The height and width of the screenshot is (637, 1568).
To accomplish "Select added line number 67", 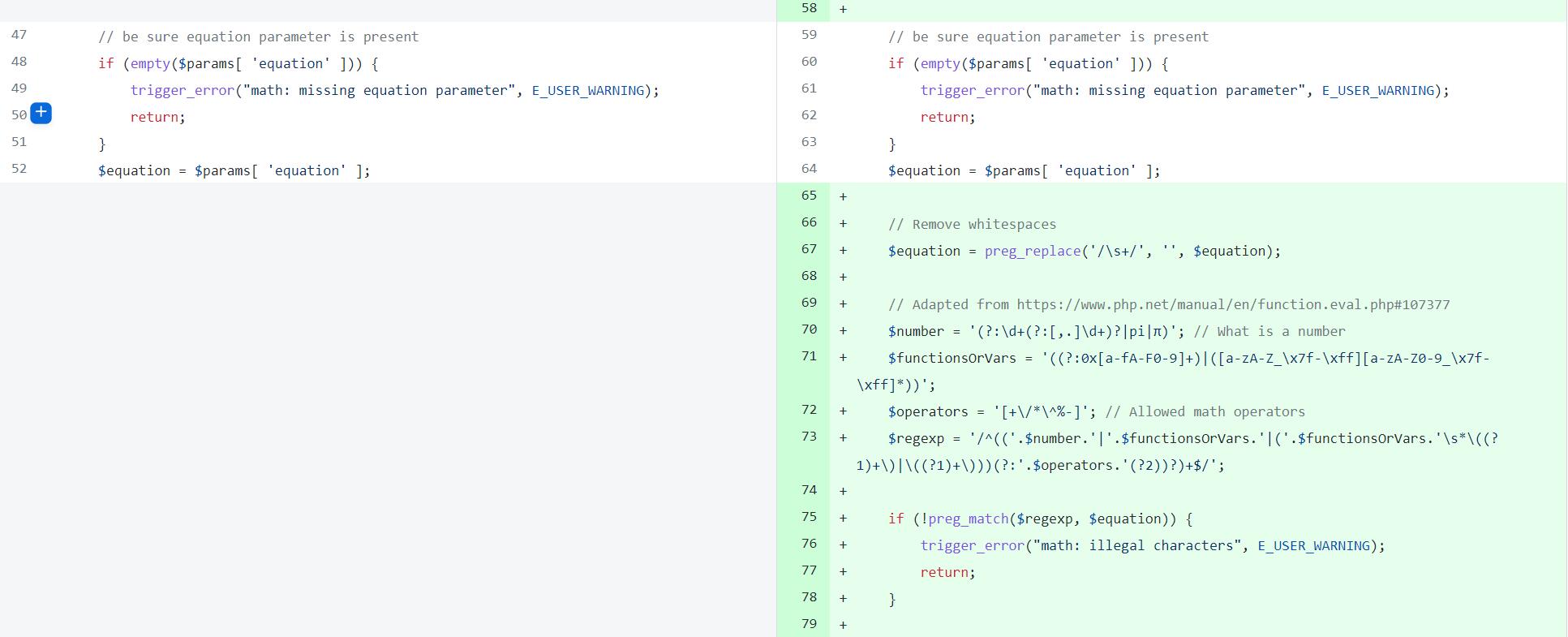I will (x=809, y=249).
